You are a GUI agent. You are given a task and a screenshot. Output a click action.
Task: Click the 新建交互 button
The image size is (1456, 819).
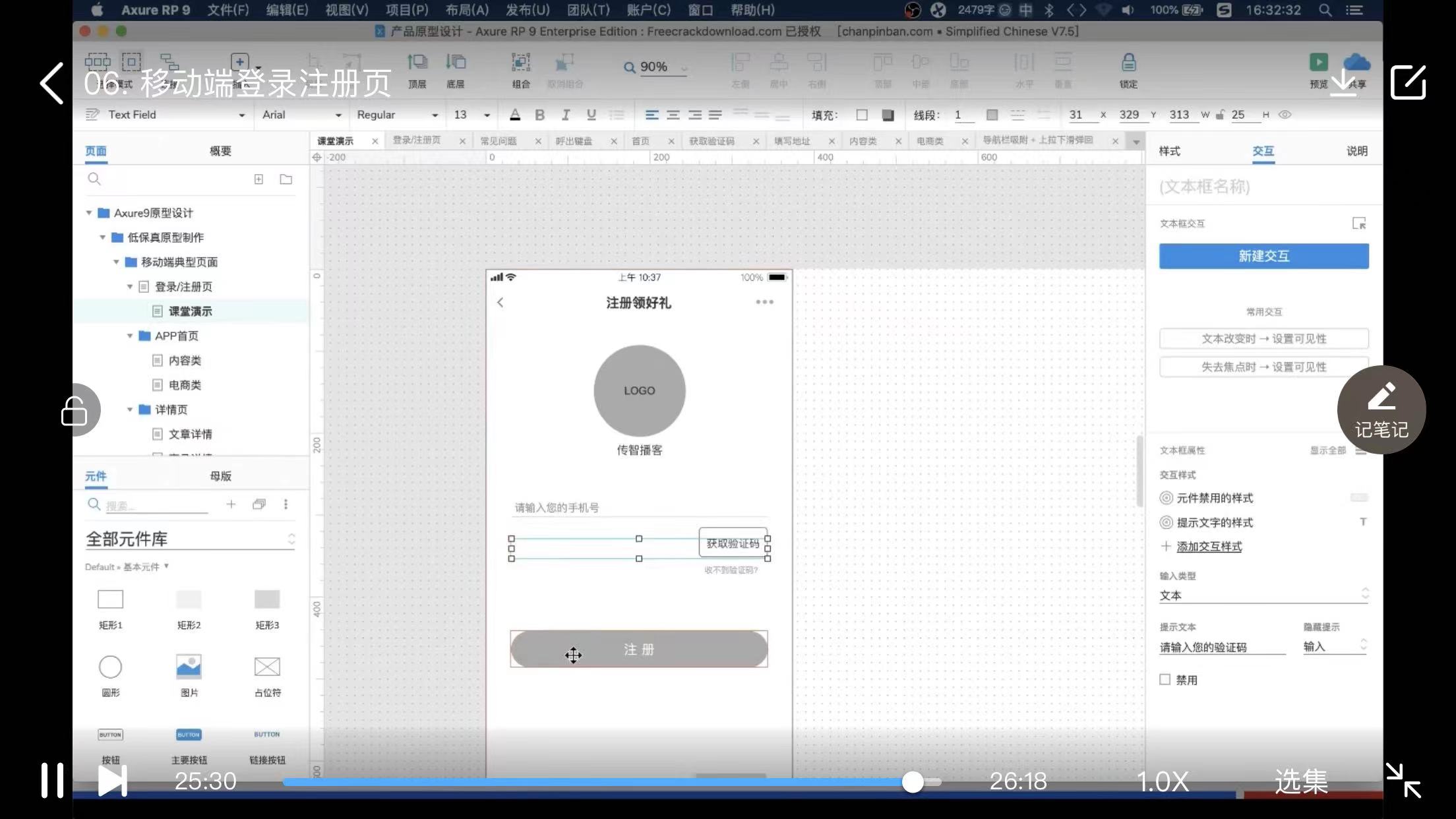tap(1263, 256)
